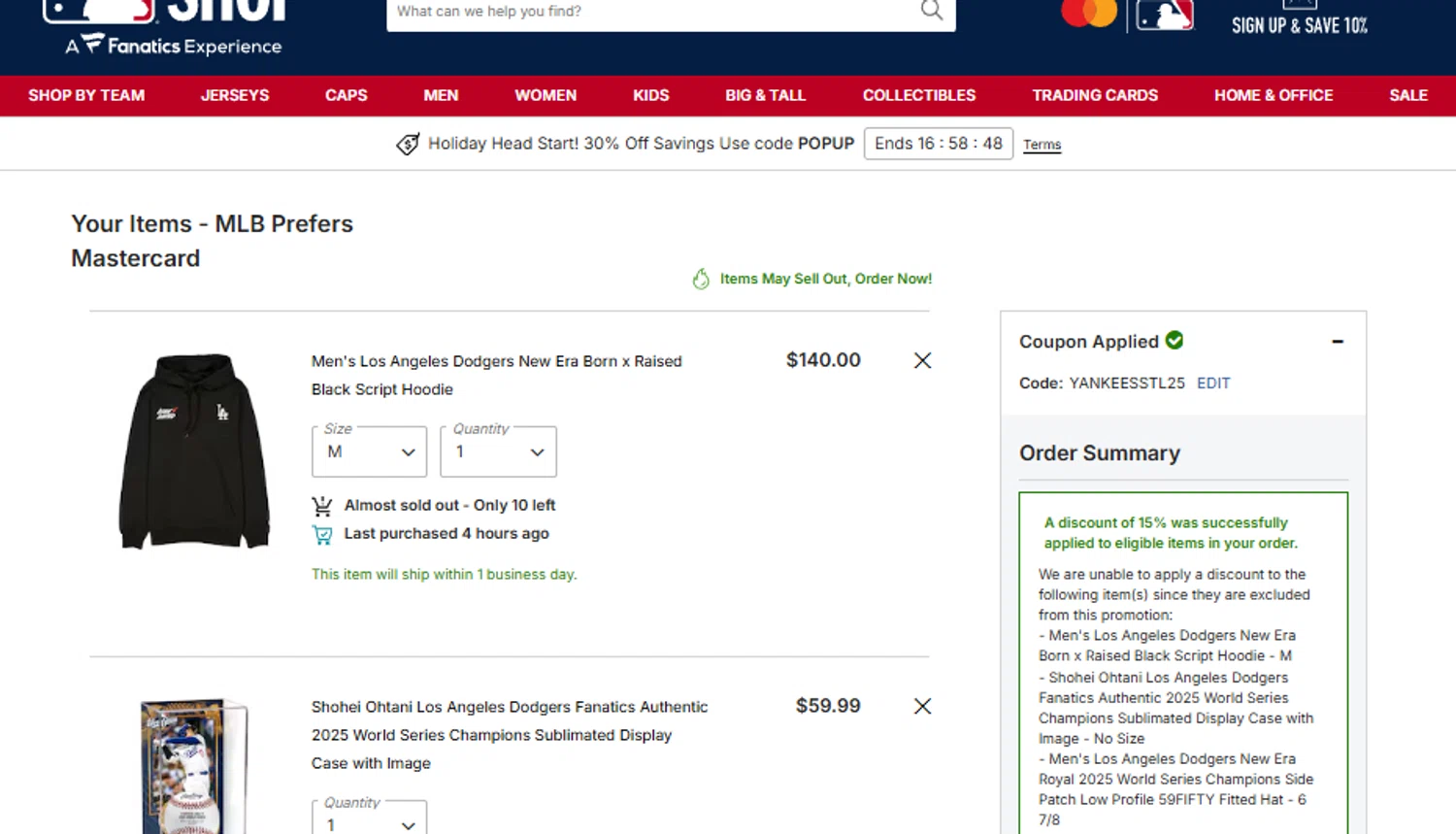1456x834 pixels.
Task: Open the hoodie Size dropdown
Action: click(x=369, y=452)
